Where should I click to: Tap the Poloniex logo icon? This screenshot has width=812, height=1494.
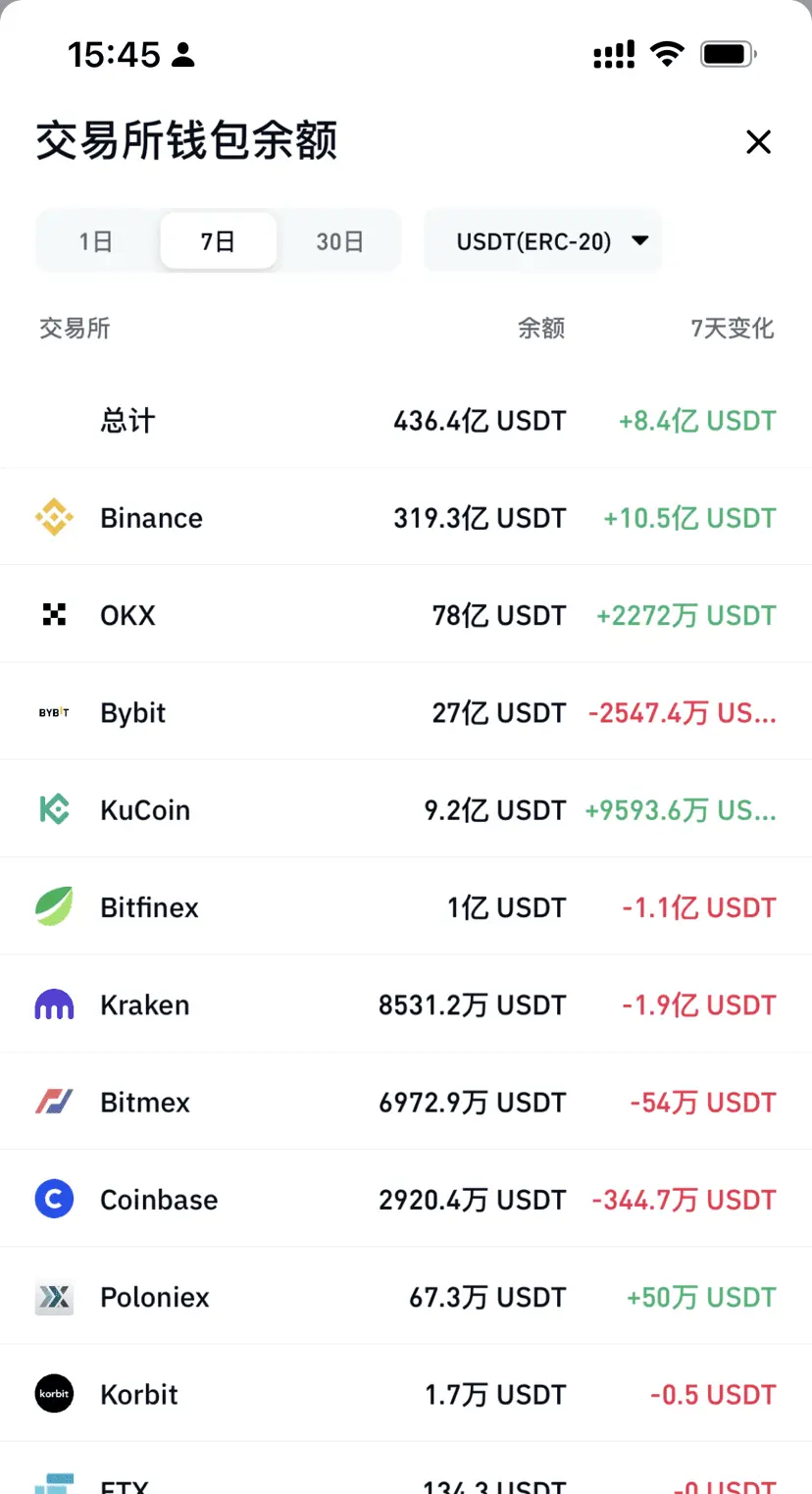[54, 1297]
